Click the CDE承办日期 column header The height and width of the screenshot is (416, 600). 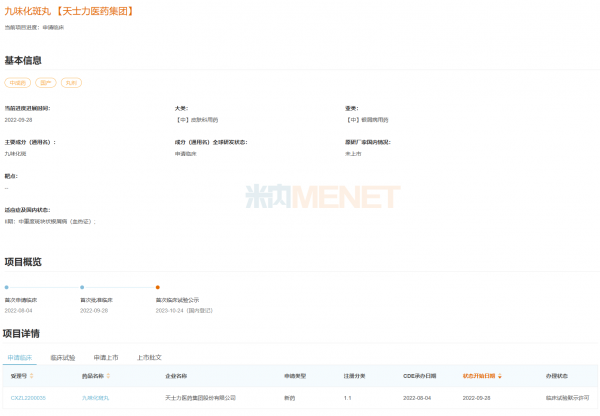(420, 377)
